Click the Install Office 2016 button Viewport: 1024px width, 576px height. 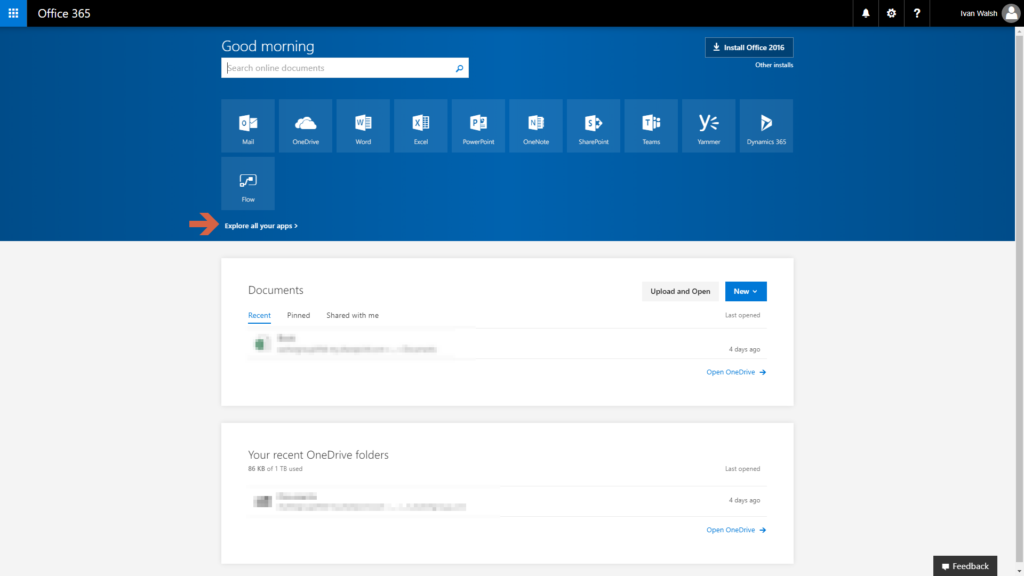(x=749, y=47)
